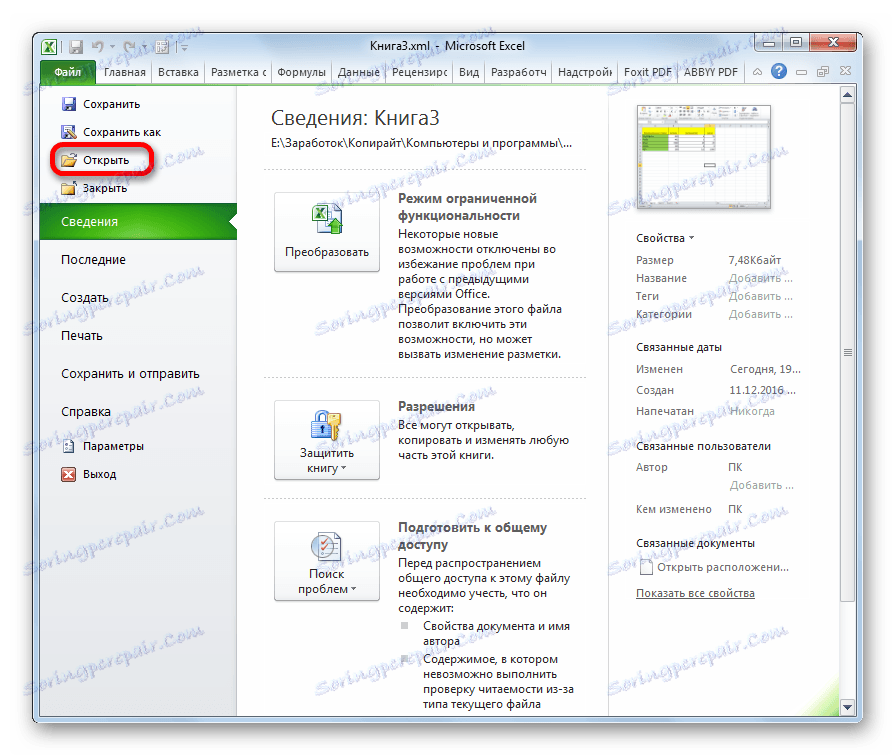Click the Сохранить floppy disk icon
The image size is (896, 756).
69,104
